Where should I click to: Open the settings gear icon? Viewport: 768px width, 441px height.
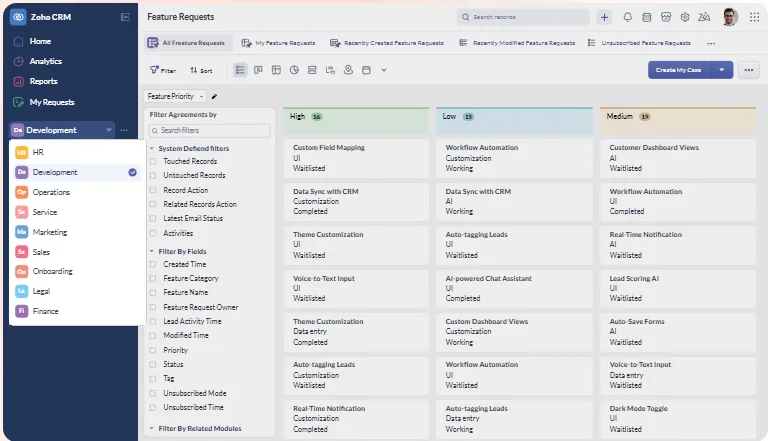click(685, 17)
